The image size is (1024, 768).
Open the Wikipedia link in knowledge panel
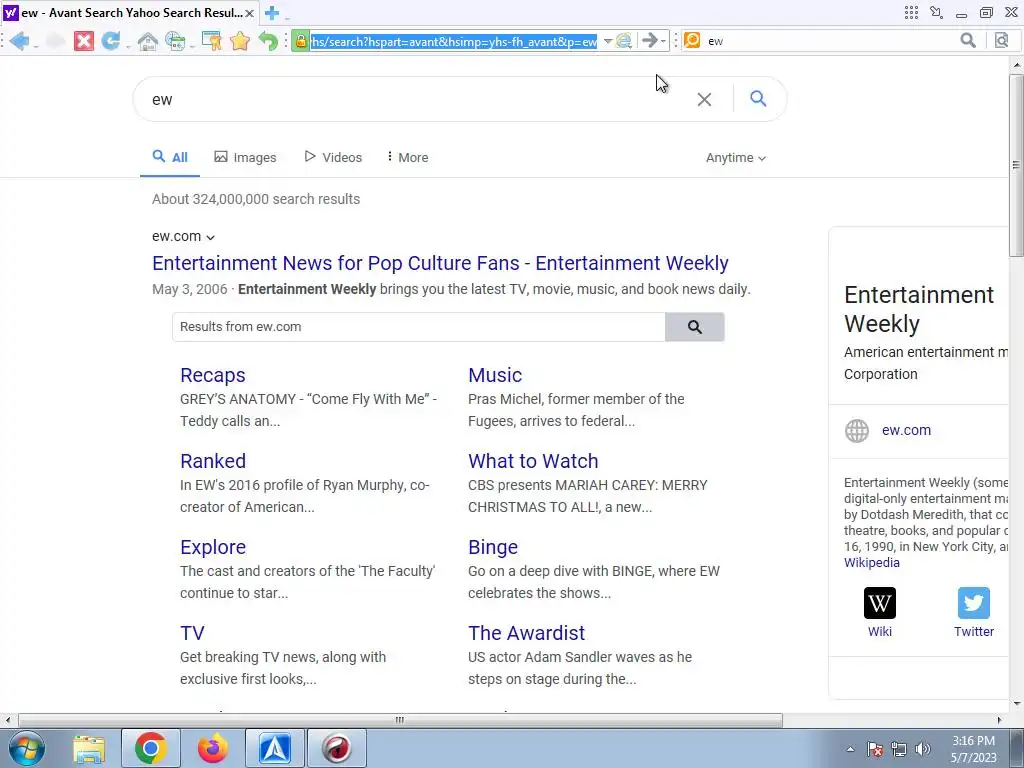tap(872, 562)
